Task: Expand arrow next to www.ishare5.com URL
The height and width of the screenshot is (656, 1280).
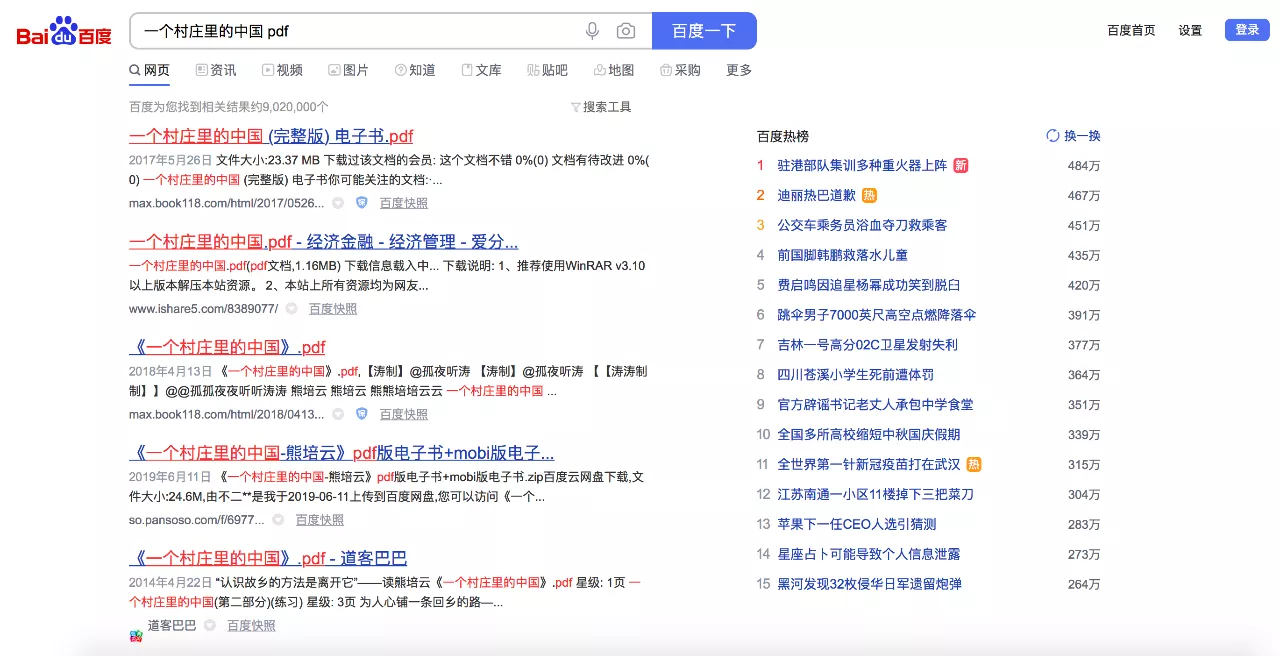Action: [x=292, y=309]
